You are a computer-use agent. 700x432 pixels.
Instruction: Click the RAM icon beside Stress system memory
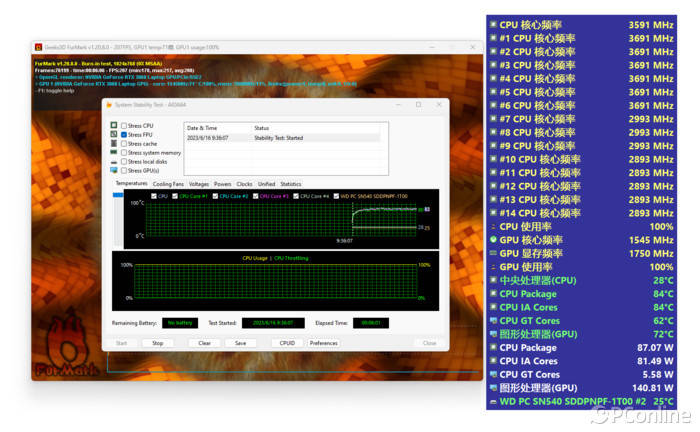click(x=114, y=152)
